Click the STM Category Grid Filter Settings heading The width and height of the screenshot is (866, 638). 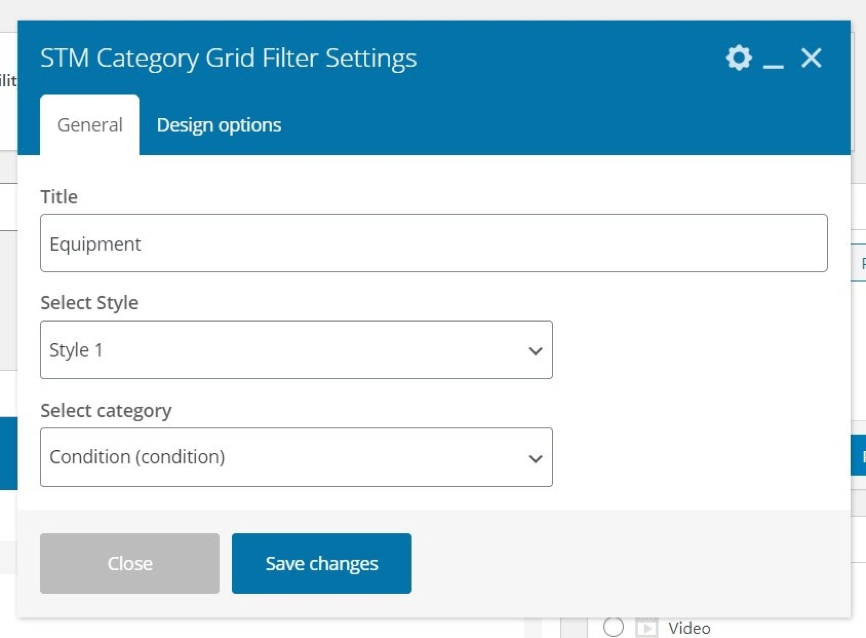pos(228,58)
